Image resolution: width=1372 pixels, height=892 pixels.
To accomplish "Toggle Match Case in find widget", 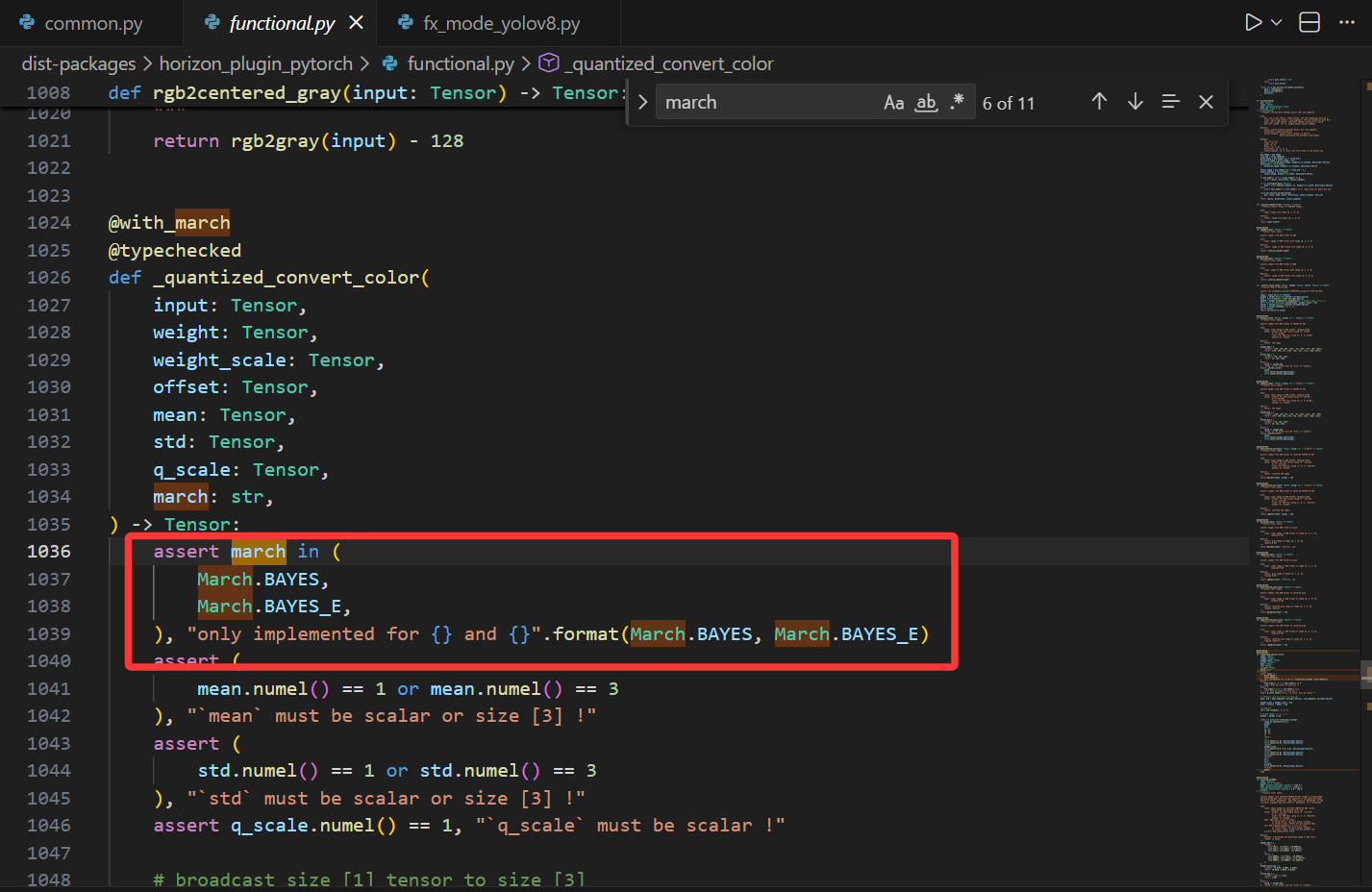I will pyautogui.click(x=893, y=103).
